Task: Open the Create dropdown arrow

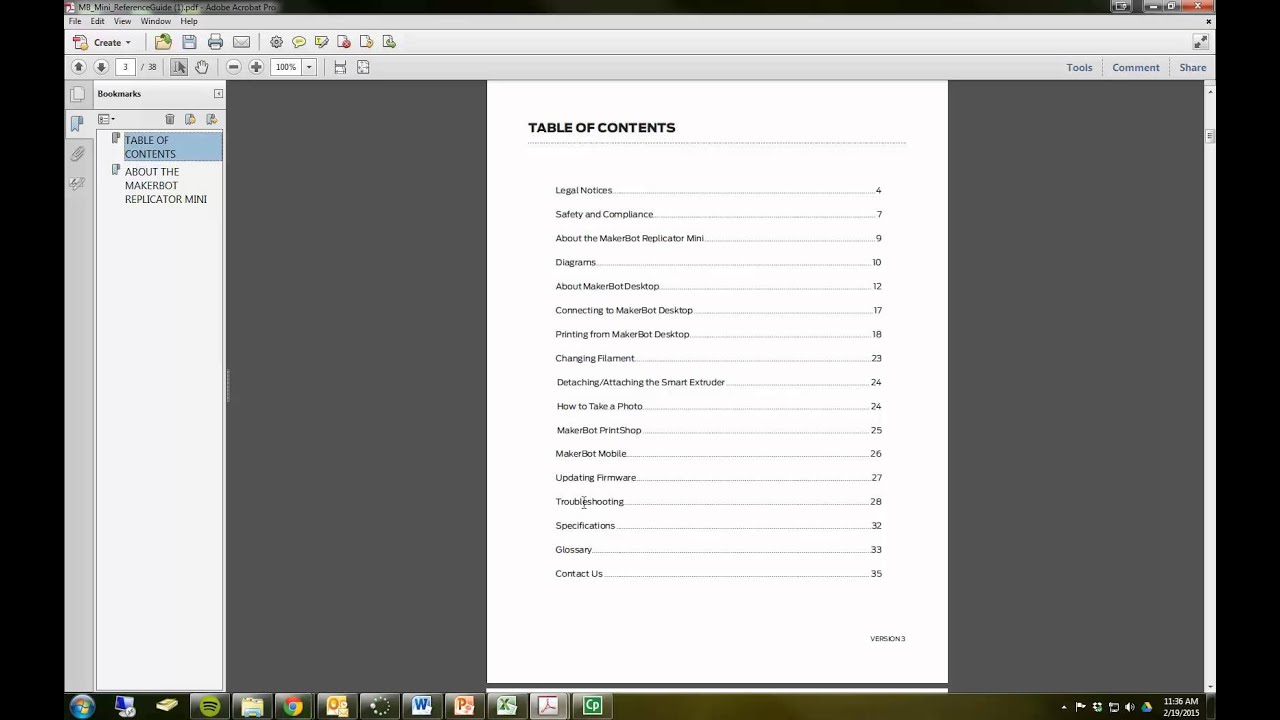Action: (x=128, y=43)
